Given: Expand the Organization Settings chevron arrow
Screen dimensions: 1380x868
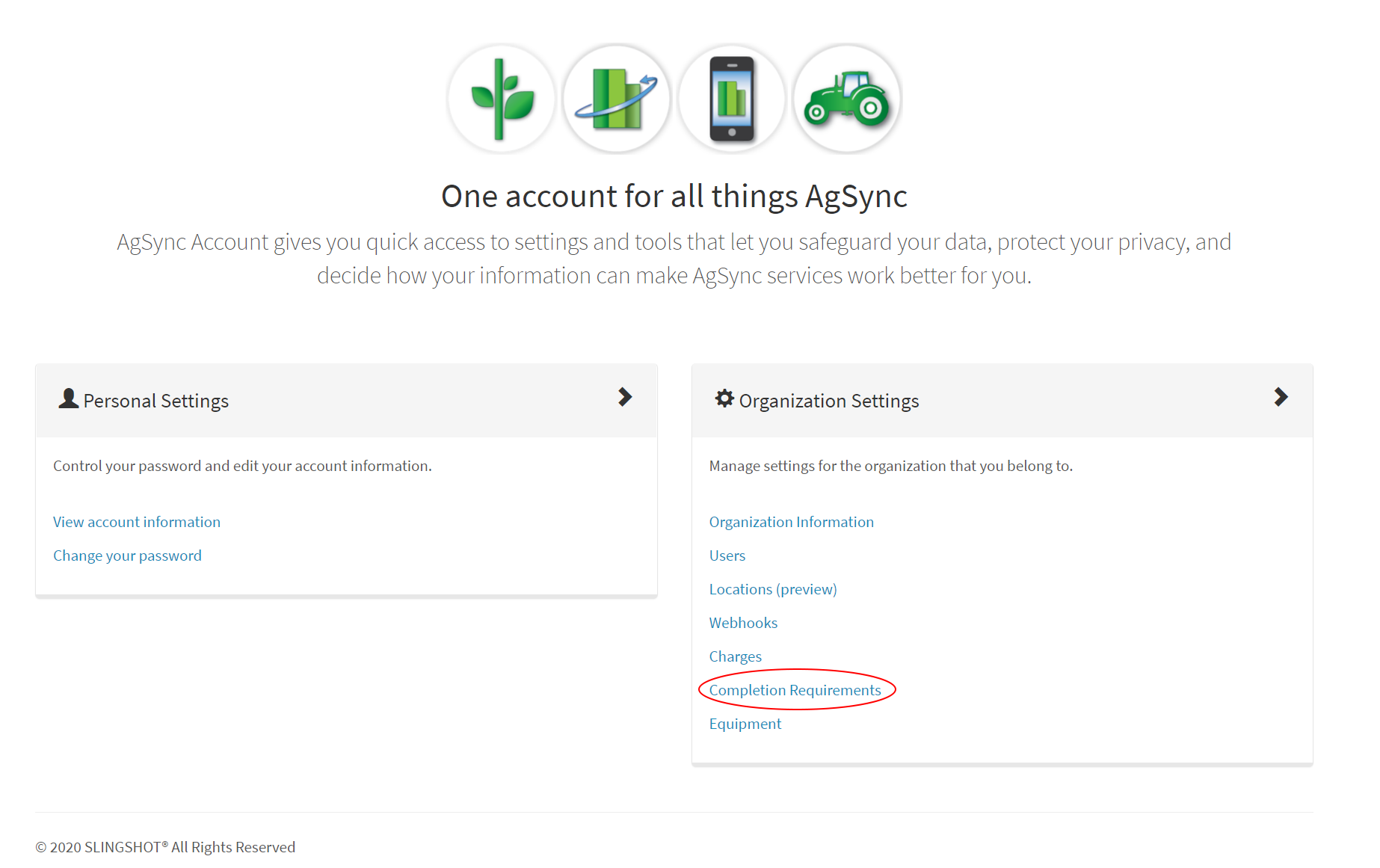Looking at the screenshot, I should point(1281,397).
